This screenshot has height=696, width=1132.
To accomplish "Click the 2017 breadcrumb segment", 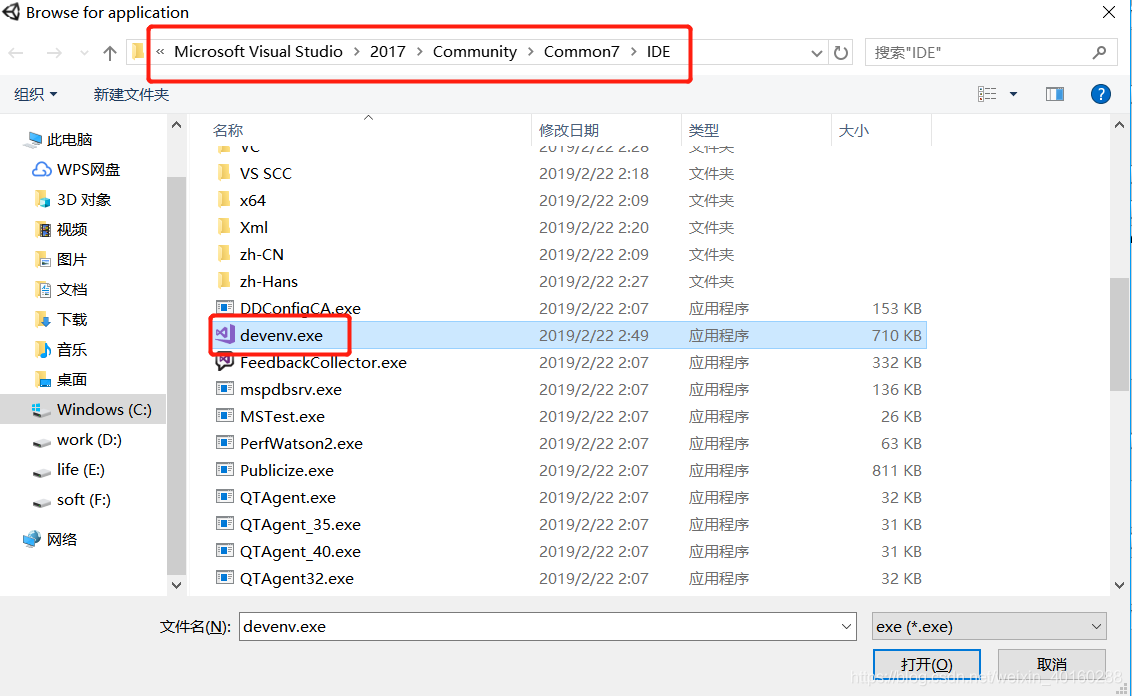I will click(388, 52).
